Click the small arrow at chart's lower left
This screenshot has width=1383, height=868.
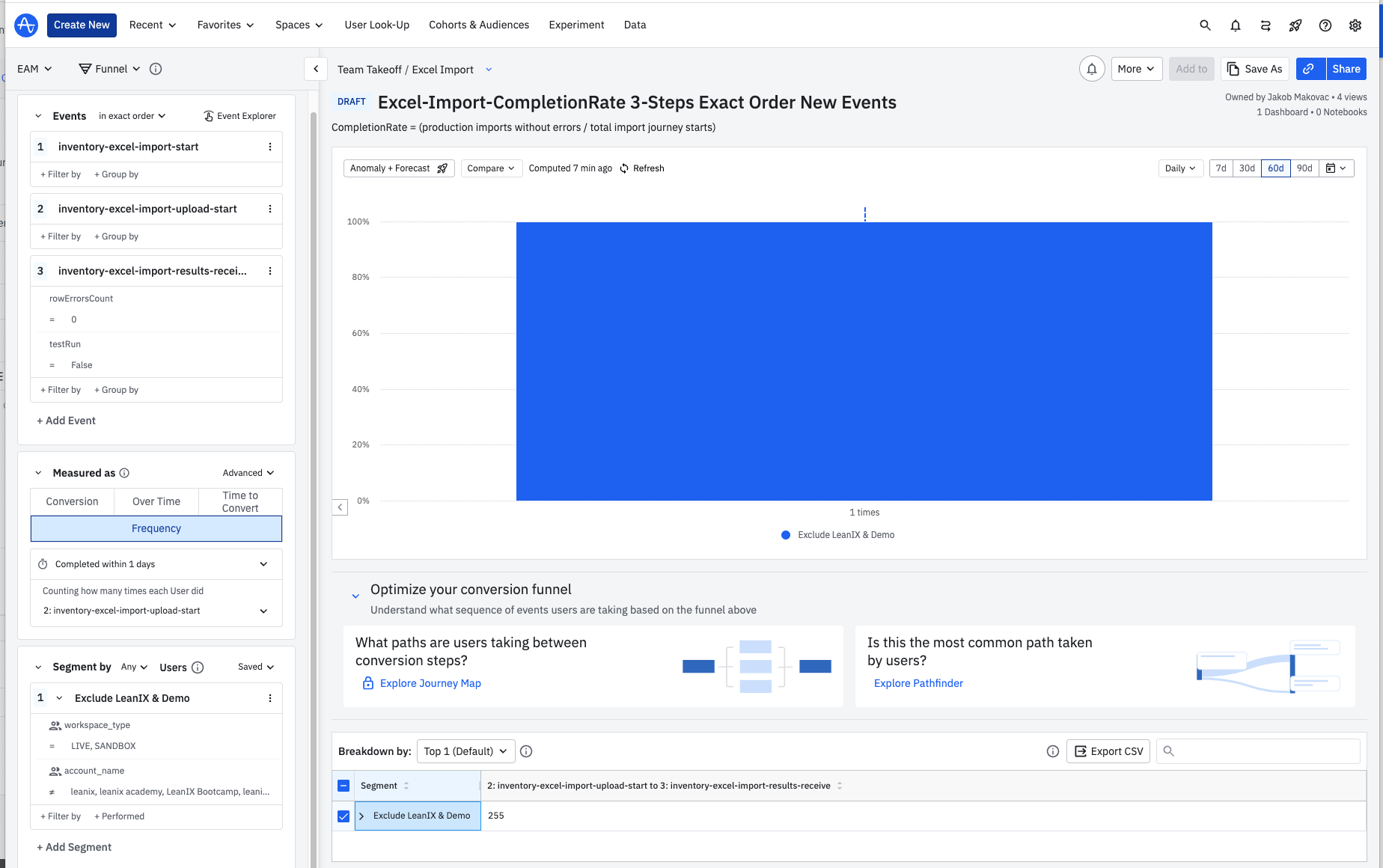pos(340,507)
